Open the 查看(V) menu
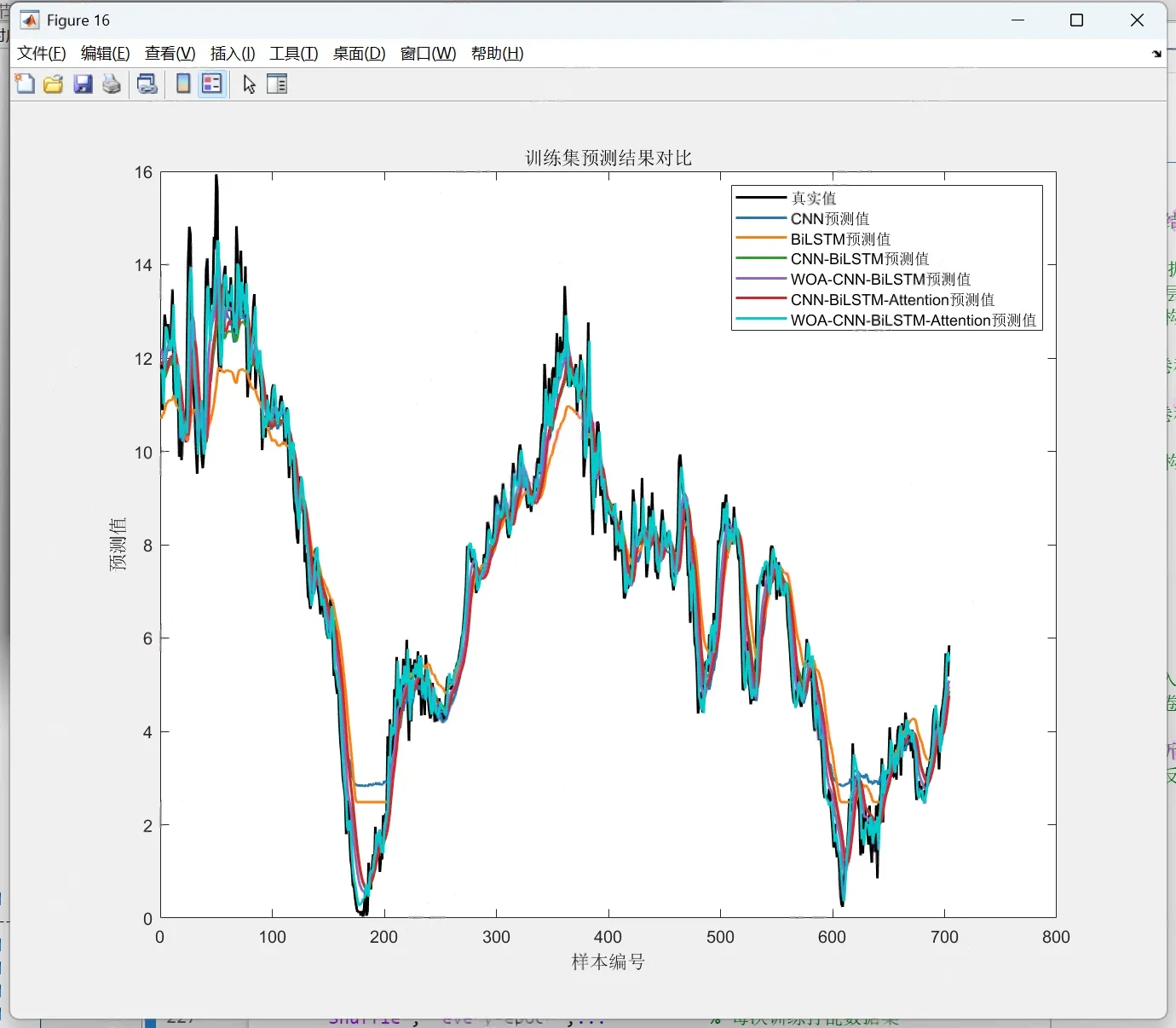The height and width of the screenshot is (1028, 1176). click(170, 54)
